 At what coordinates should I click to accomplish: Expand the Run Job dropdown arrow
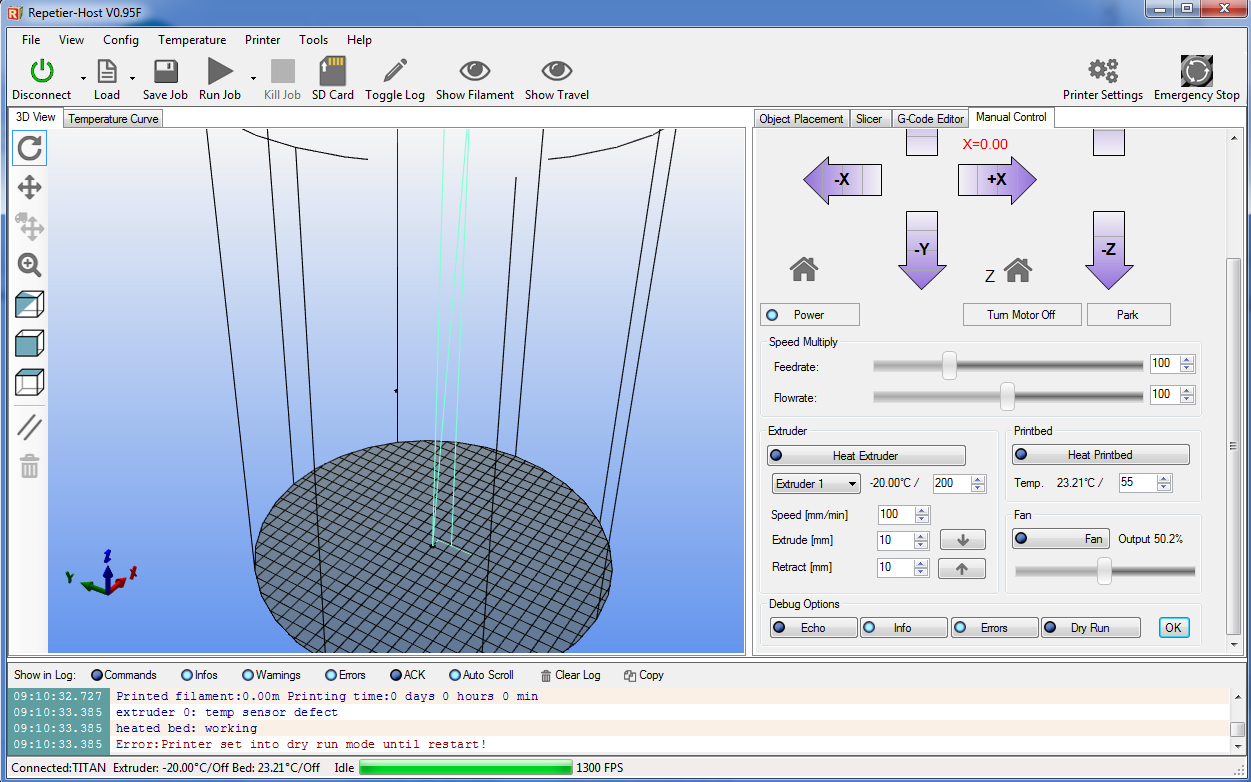click(x=253, y=78)
